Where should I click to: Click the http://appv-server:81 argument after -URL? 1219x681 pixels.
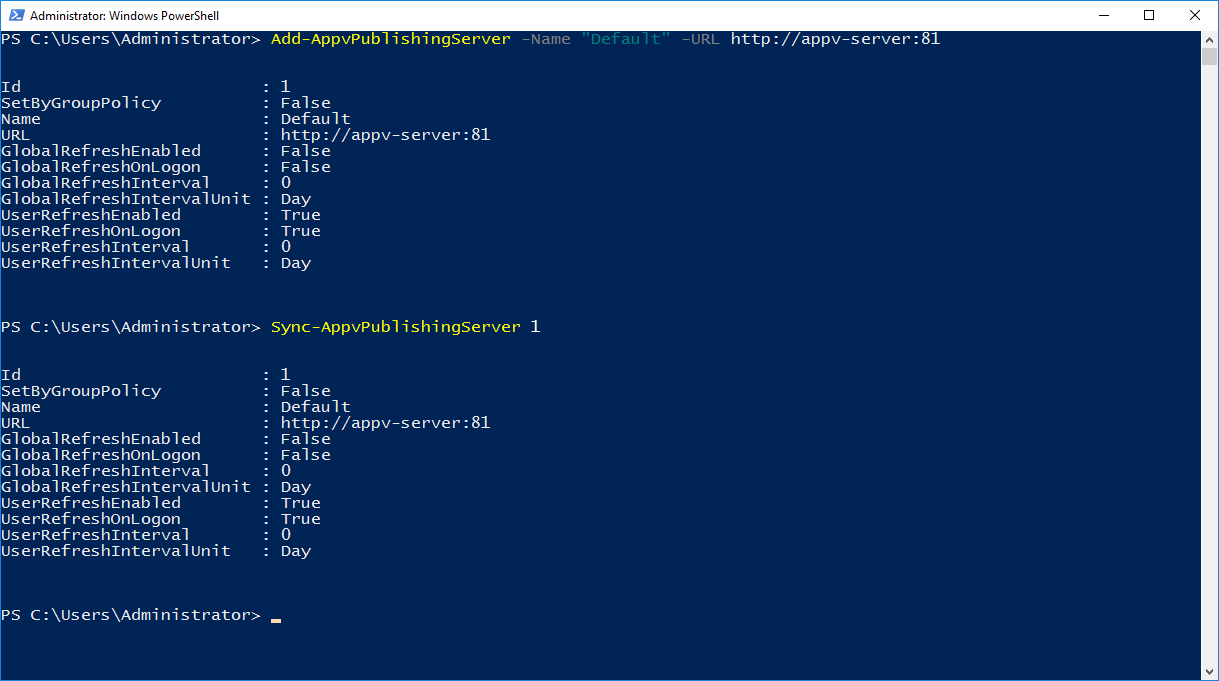pyautogui.click(x=836, y=39)
